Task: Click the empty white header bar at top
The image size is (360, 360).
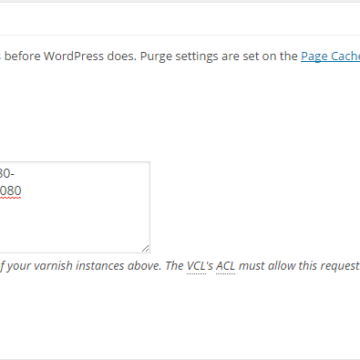Action: click(180, 19)
